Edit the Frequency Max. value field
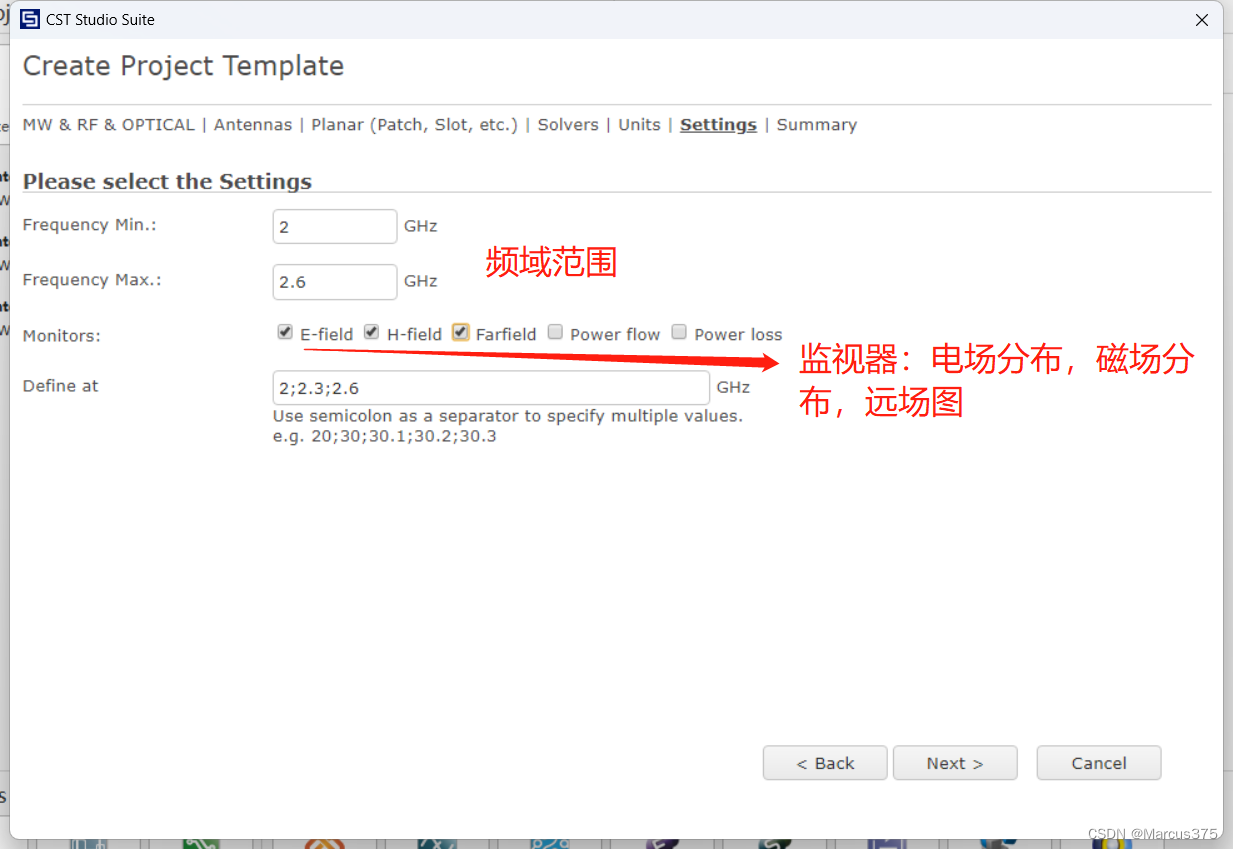The width and height of the screenshot is (1233, 849). point(334,281)
